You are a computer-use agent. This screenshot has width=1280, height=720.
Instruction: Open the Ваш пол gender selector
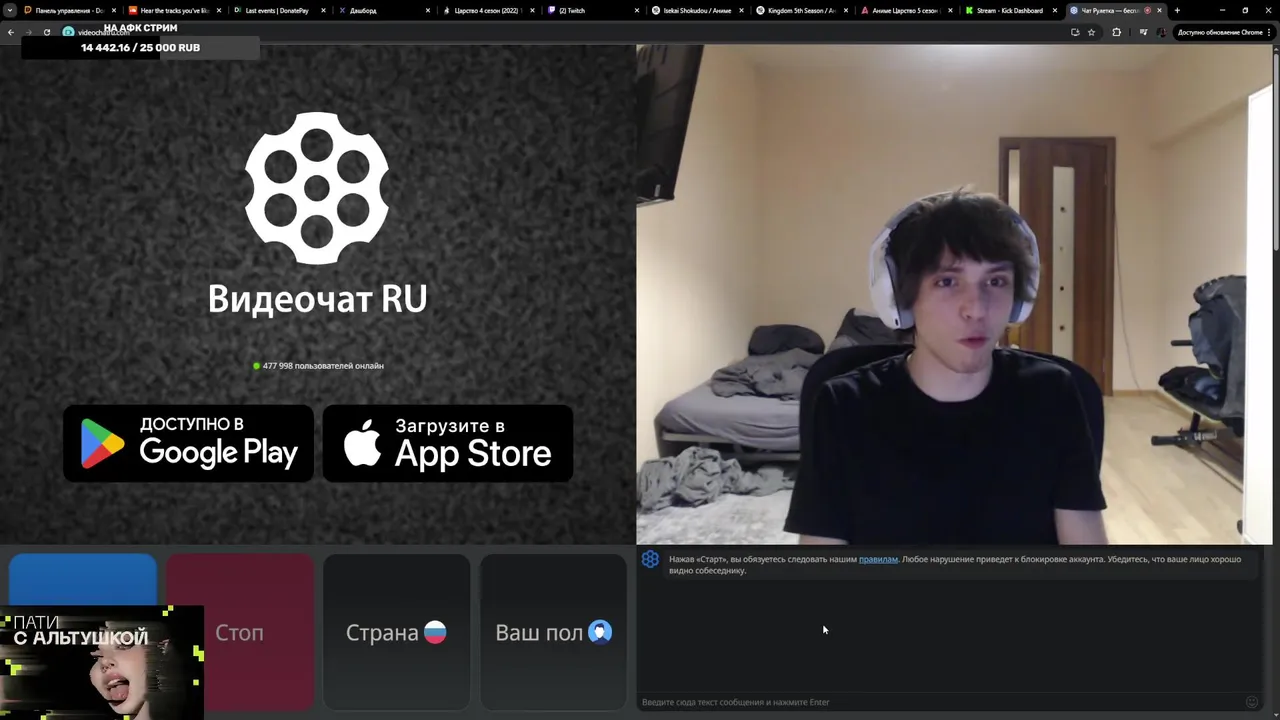pyautogui.click(x=554, y=632)
